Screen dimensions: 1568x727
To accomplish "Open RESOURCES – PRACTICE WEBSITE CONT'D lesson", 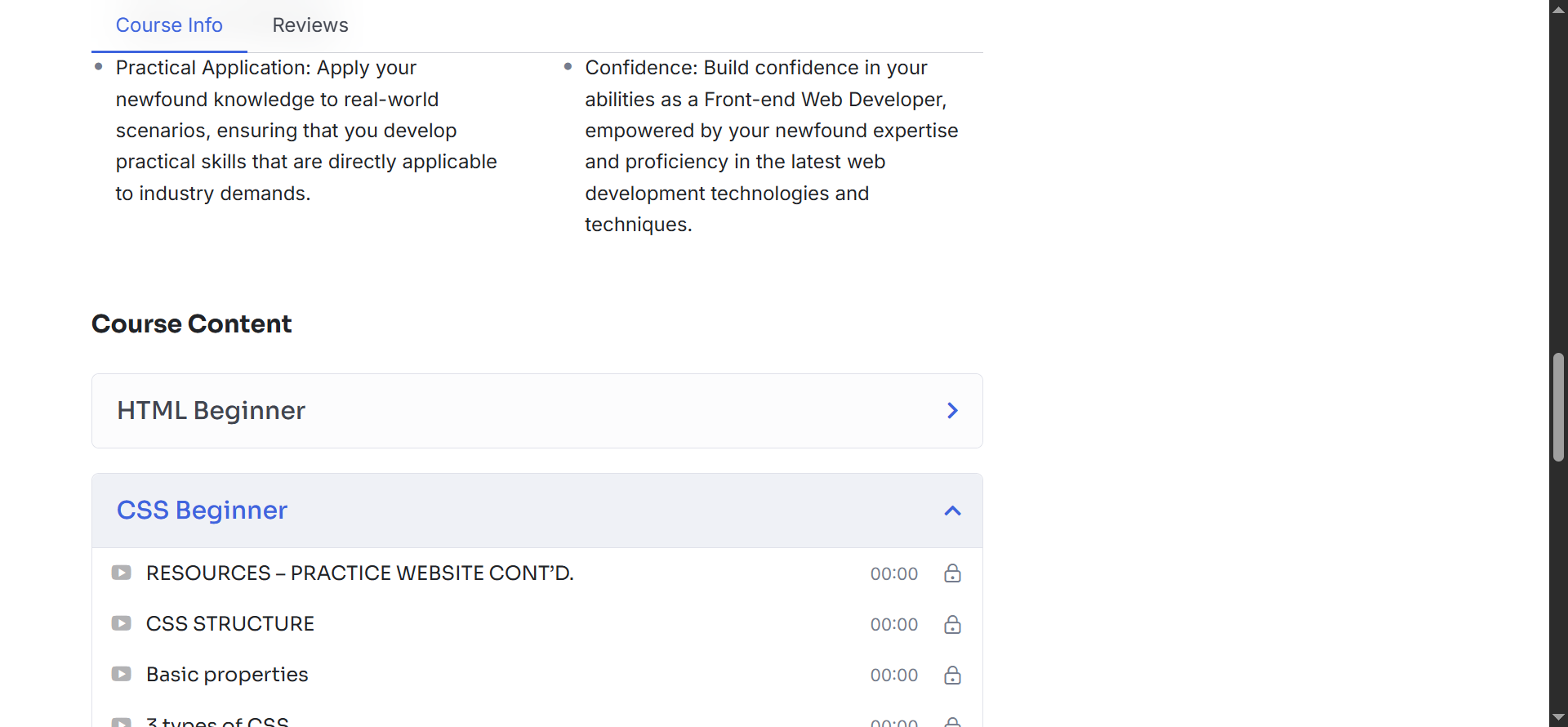I will [x=359, y=573].
